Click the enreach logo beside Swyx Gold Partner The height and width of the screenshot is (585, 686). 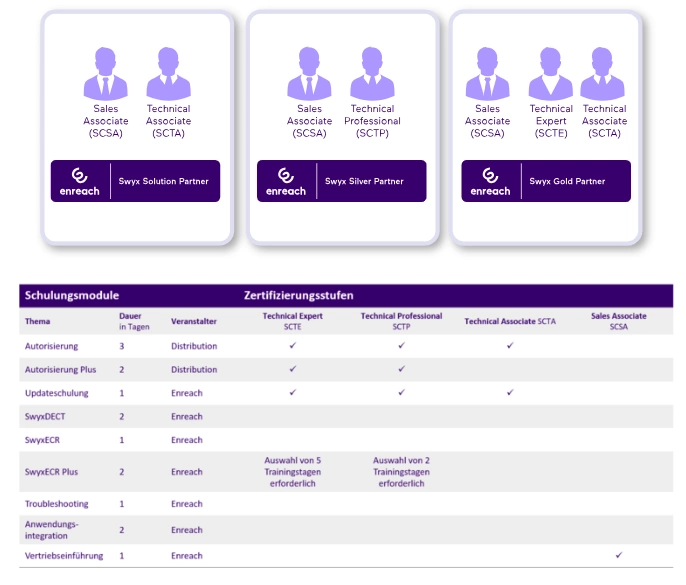point(490,181)
